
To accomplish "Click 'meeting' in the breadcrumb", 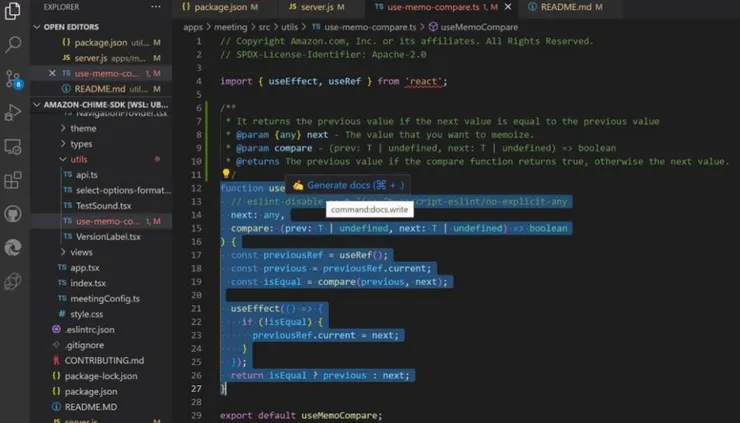I will click(230, 27).
